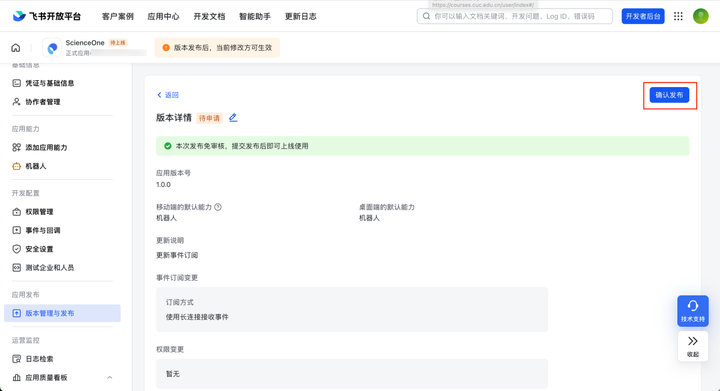The height and width of the screenshot is (391, 720).
Task: Select 应用质量看板 in sidebar
Action: tap(46, 378)
